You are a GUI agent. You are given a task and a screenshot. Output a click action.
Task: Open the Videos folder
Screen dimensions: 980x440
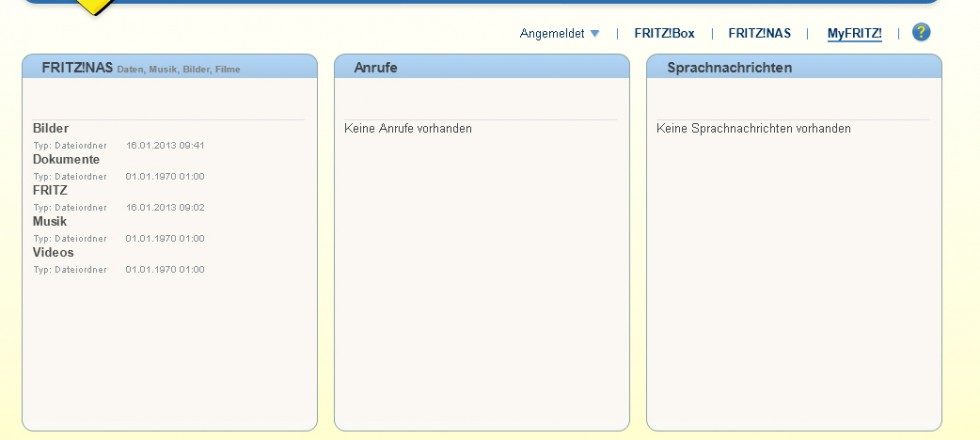pyautogui.click(x=53, y=252)
